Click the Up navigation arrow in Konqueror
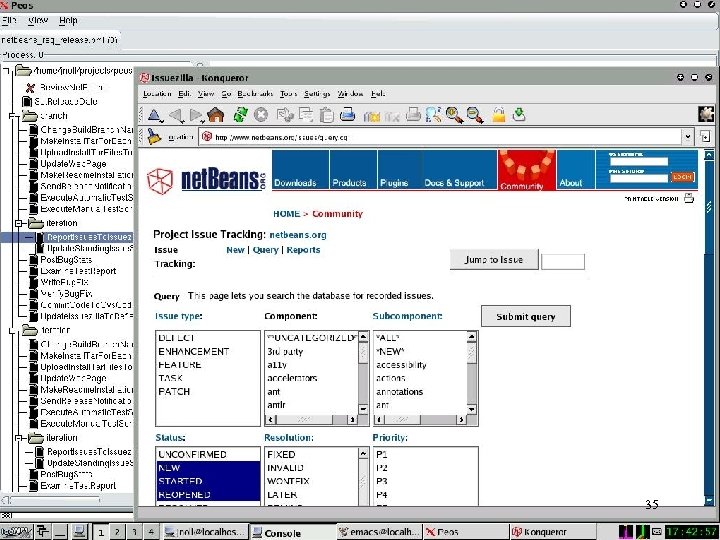Screen dimensions: 720x540 [154, 115]
